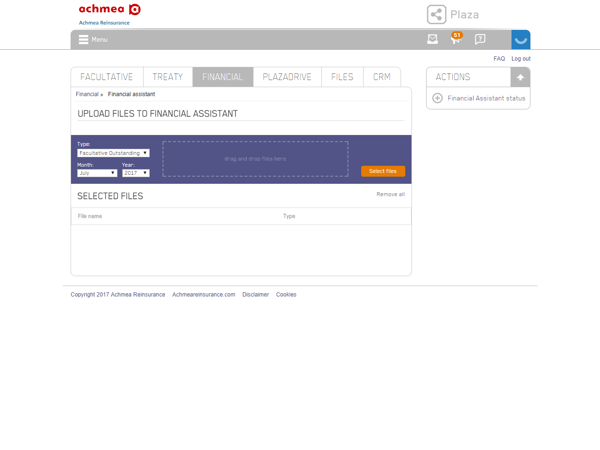600x450 pixels.
Task: Open the Type dropdown Facultative Outstanding
Action: click(113, 153)
